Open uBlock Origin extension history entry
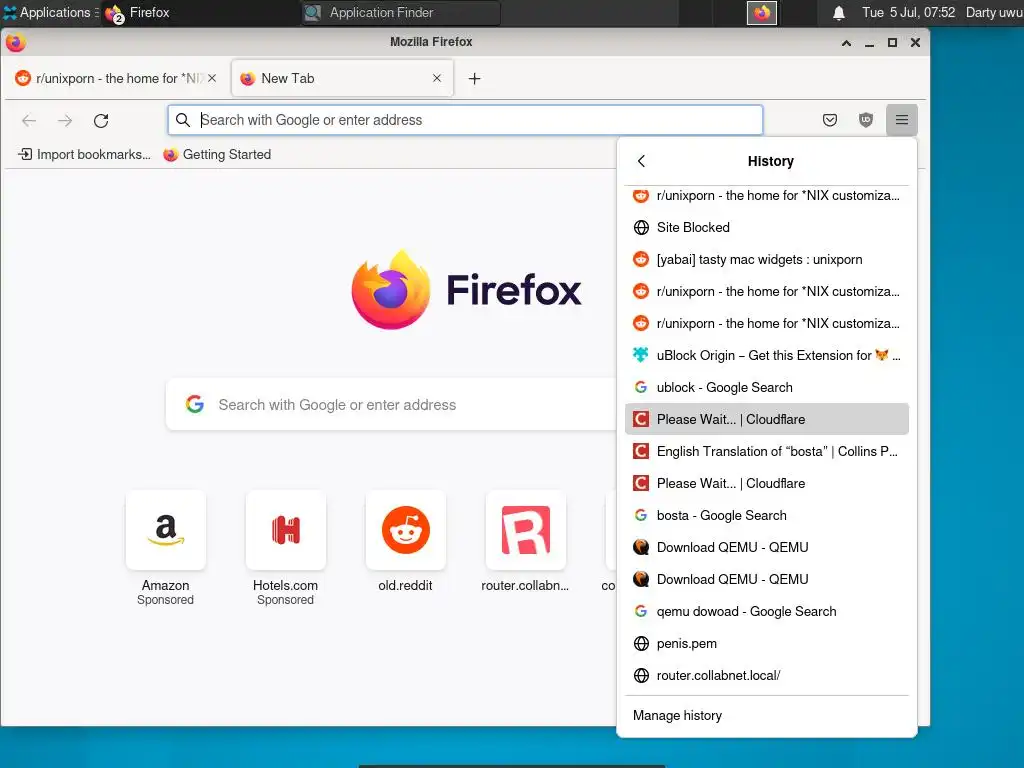The width and height of the screenshot is (1024, 768). pos(767,355)
